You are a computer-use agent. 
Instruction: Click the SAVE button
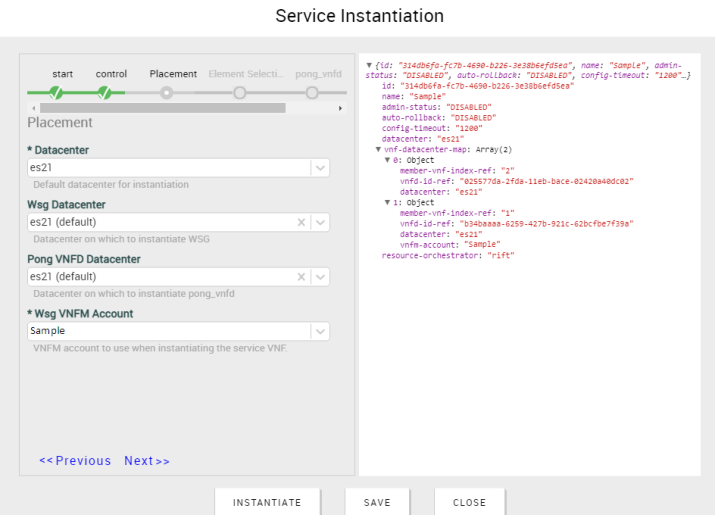pyautogui.click(x=377, y=502)
